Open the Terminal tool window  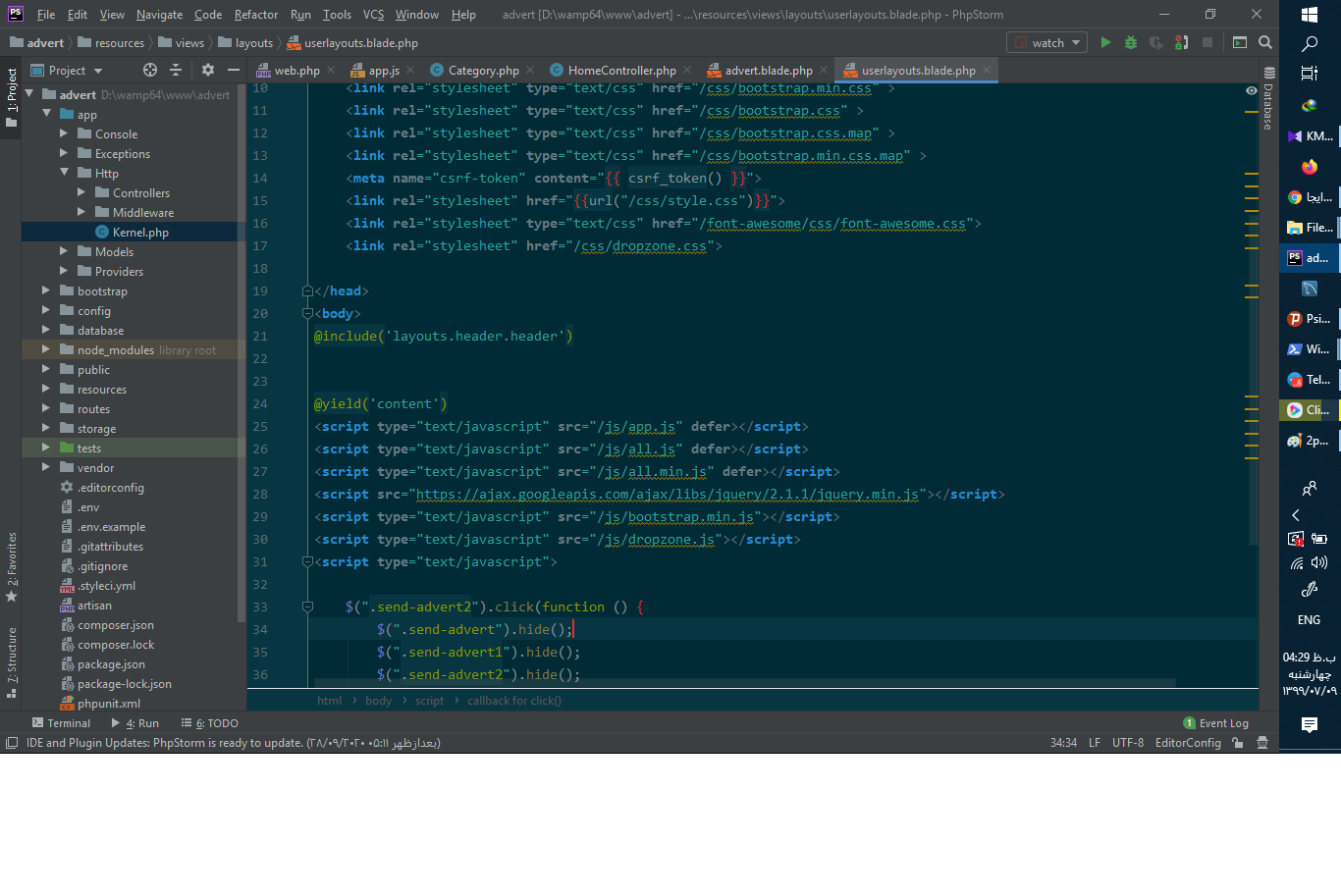tap(61, 723)
